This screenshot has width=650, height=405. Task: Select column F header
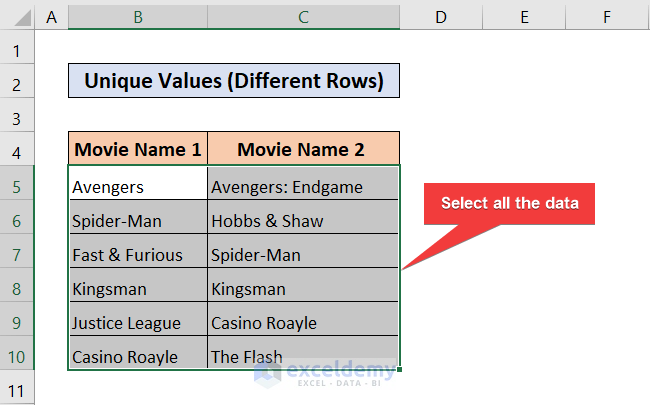coord(607,17)
